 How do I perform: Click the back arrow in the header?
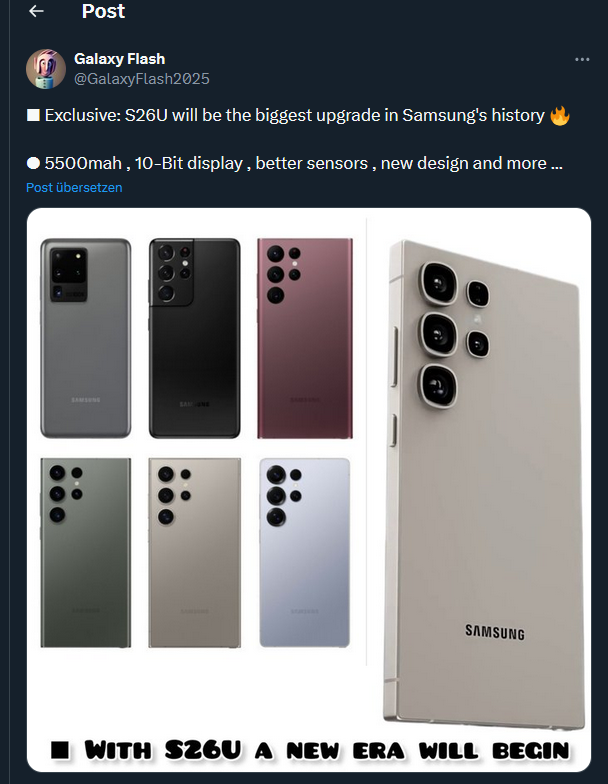tap(37, 12)
